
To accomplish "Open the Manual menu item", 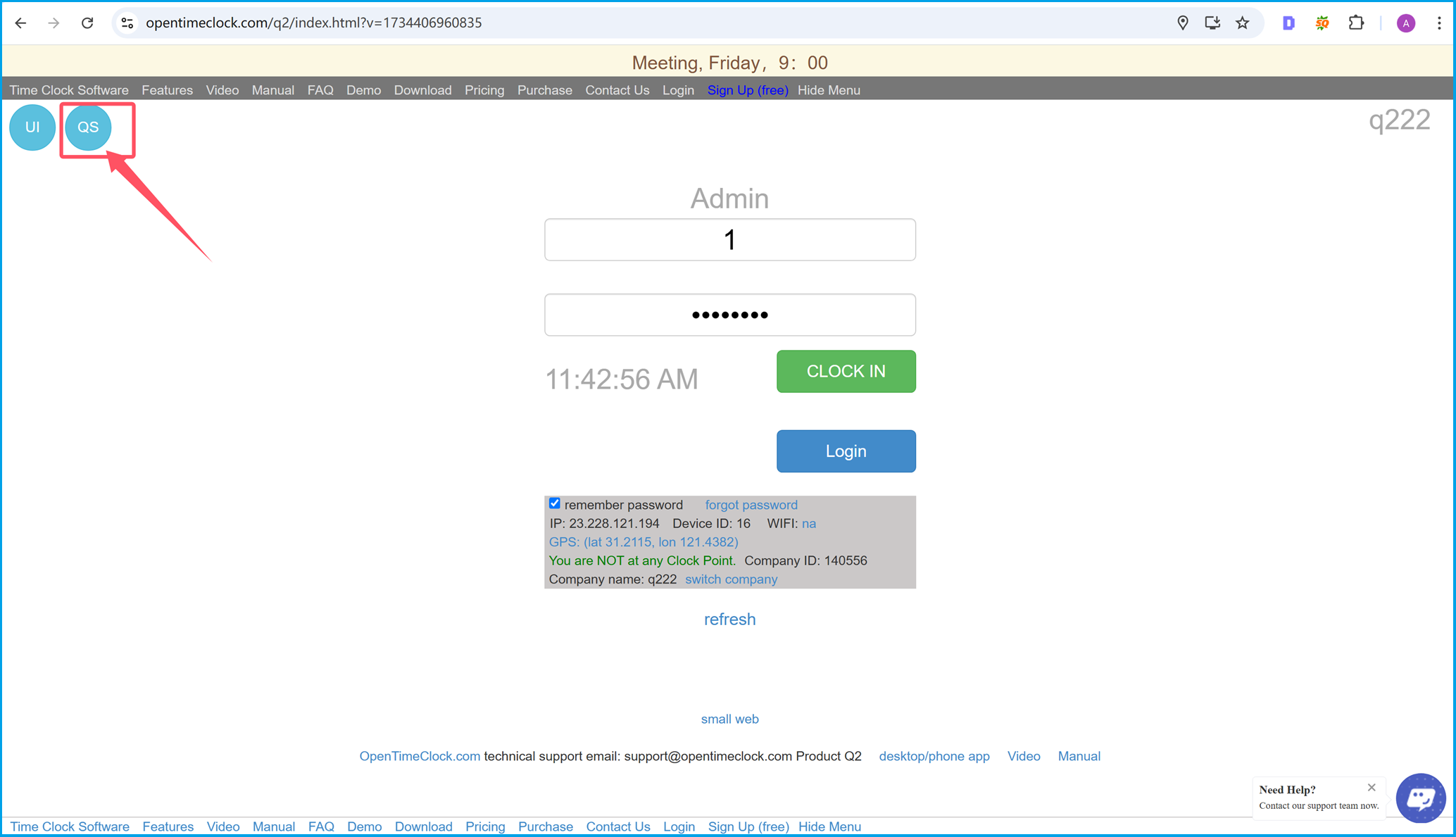I will 273,89.
